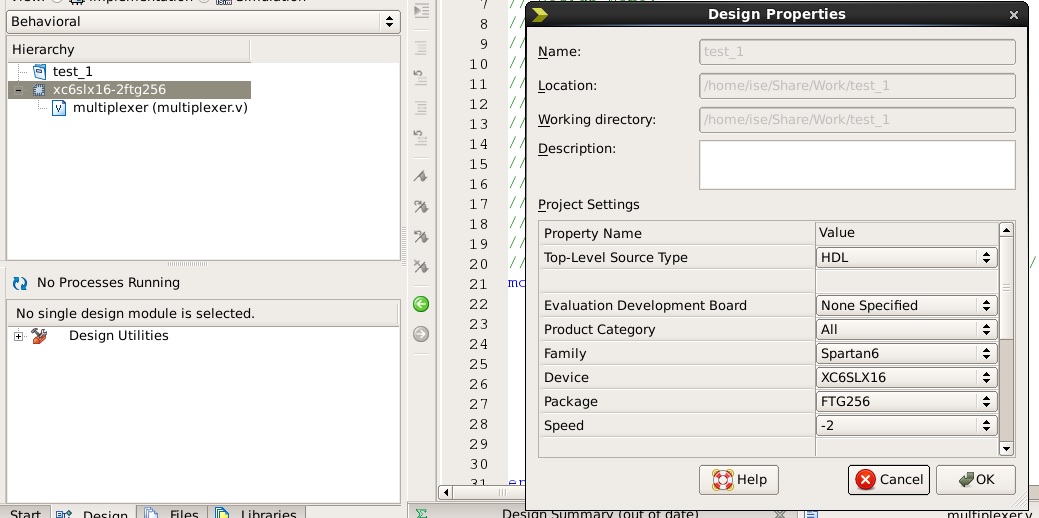Click the No Processes Running refresh icon

tap(21, 283)
